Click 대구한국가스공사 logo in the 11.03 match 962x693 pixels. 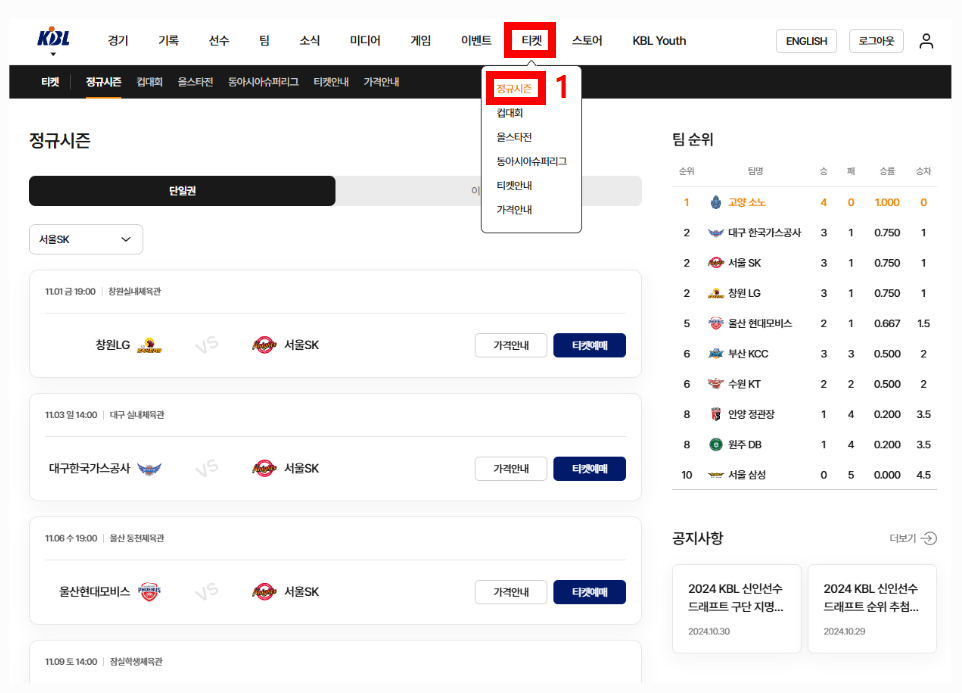click(x=149, y=469)
